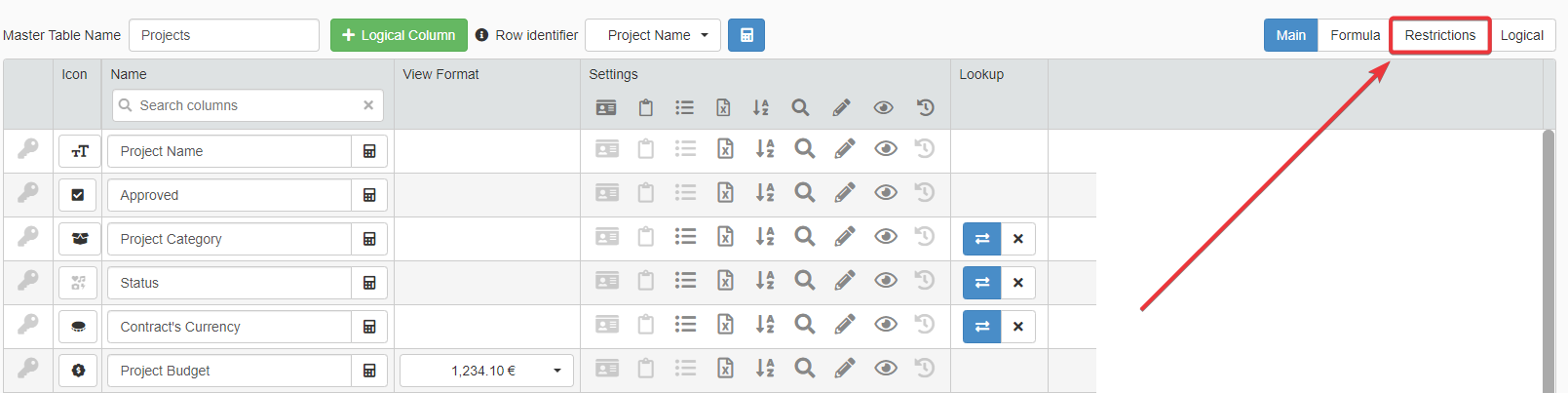Viewport: 1568px width, 393px height.
Task: Switch to the Formula tab
Action: [1355, 35]
